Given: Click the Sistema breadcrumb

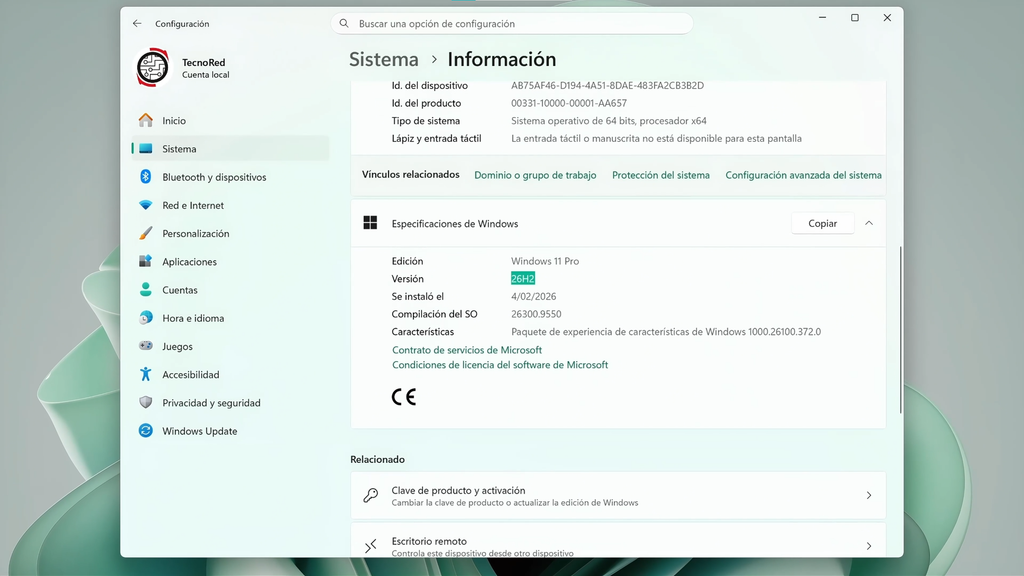Looking at the screenshot, I should pos(383,59).
